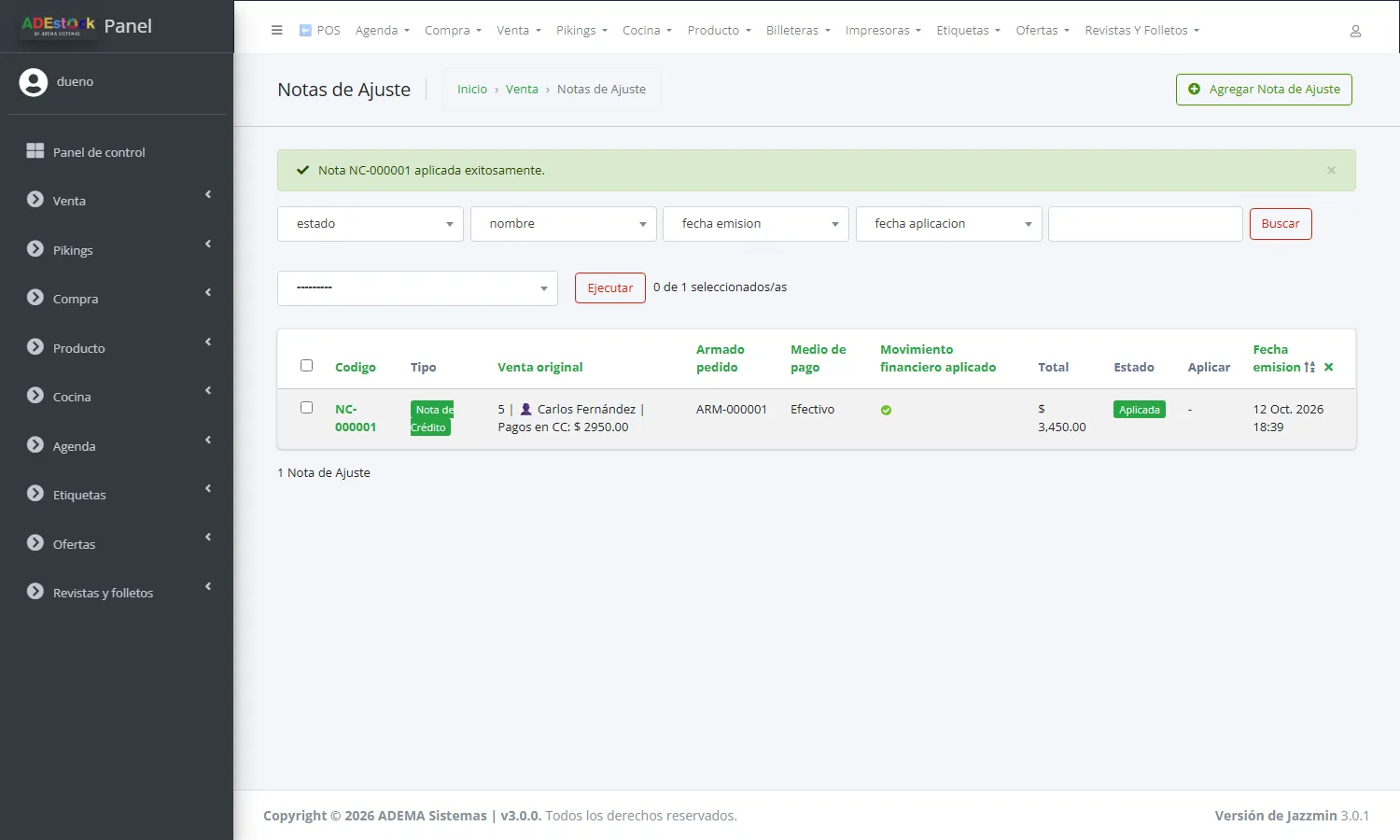Expand the Venta sidebar chevron
The height and width of the screenshot is (840, 1400).
[208, 195]
